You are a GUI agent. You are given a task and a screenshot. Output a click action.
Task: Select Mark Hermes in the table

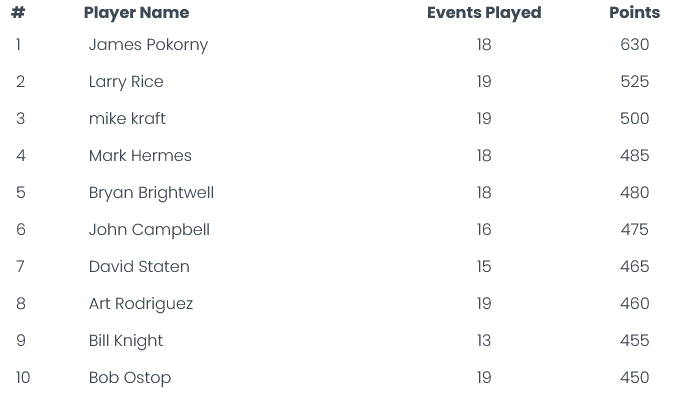(x=140, y=155)
